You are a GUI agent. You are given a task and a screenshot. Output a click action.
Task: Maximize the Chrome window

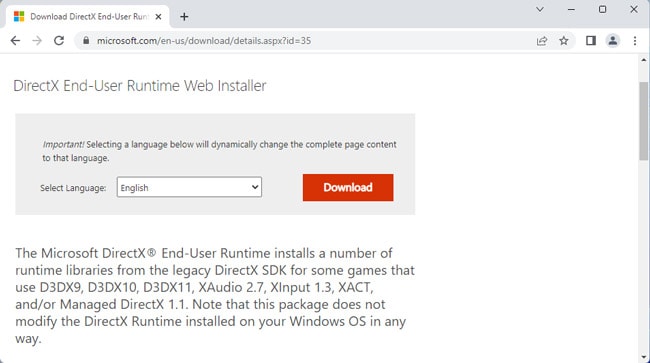click(602, 9)
